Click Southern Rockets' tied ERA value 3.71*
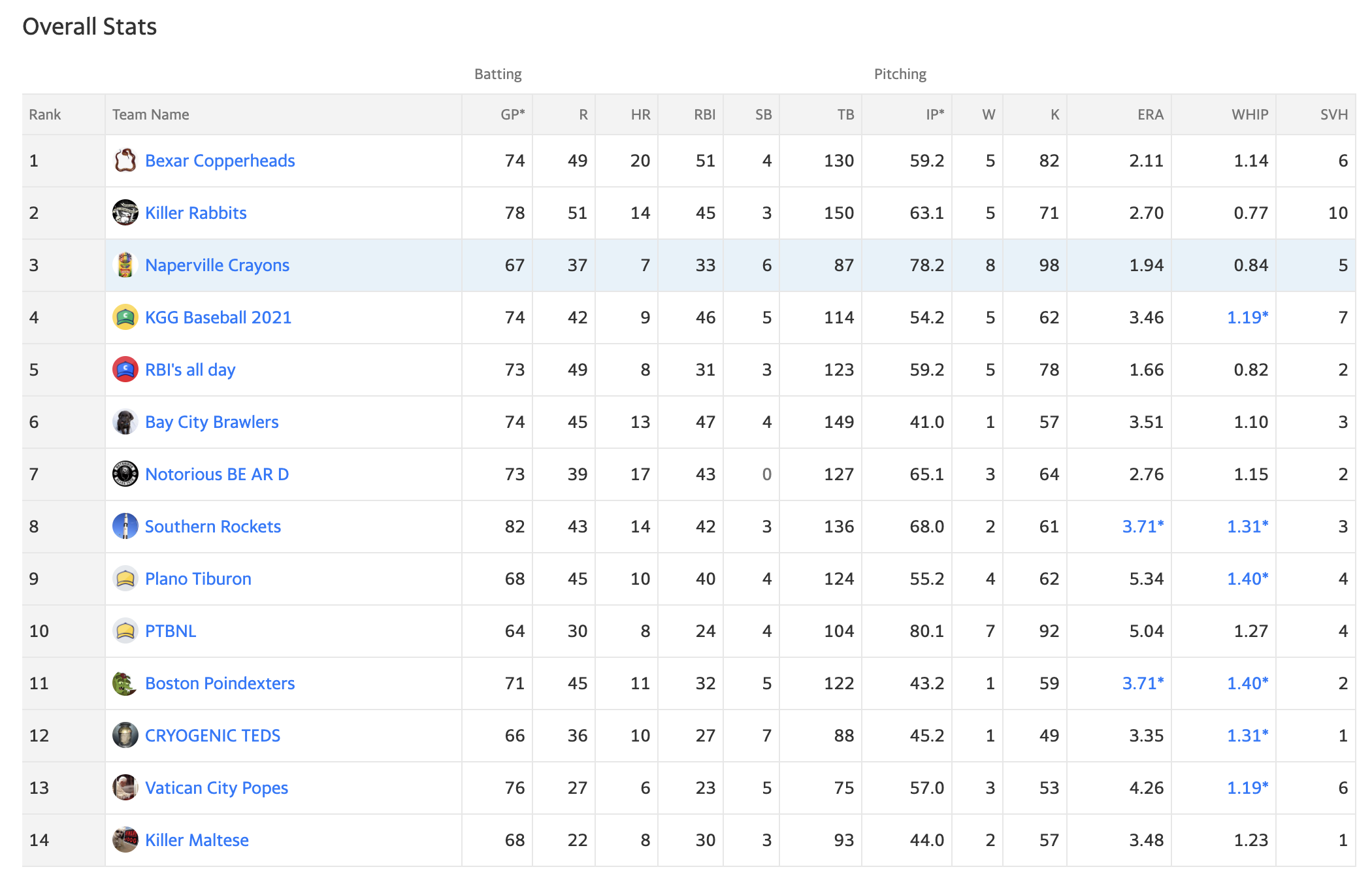This screenshot has height=882, width=1372. pyautogui.click(x=1143, y=526)
